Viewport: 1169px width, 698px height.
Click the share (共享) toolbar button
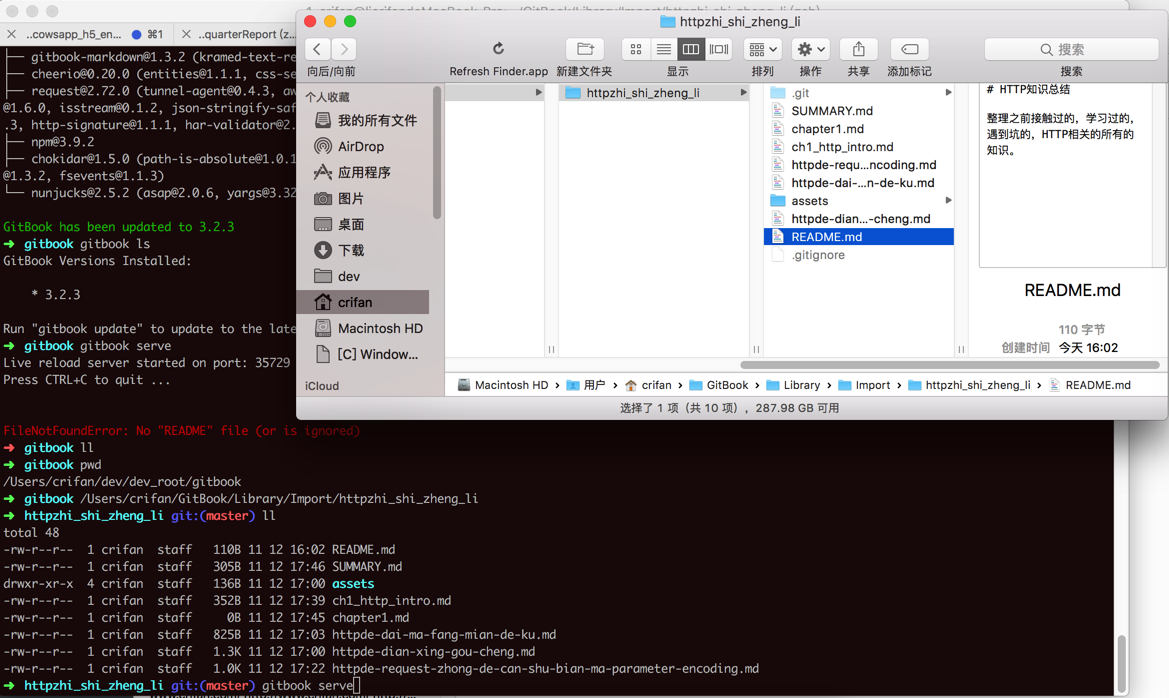[859, 49]
